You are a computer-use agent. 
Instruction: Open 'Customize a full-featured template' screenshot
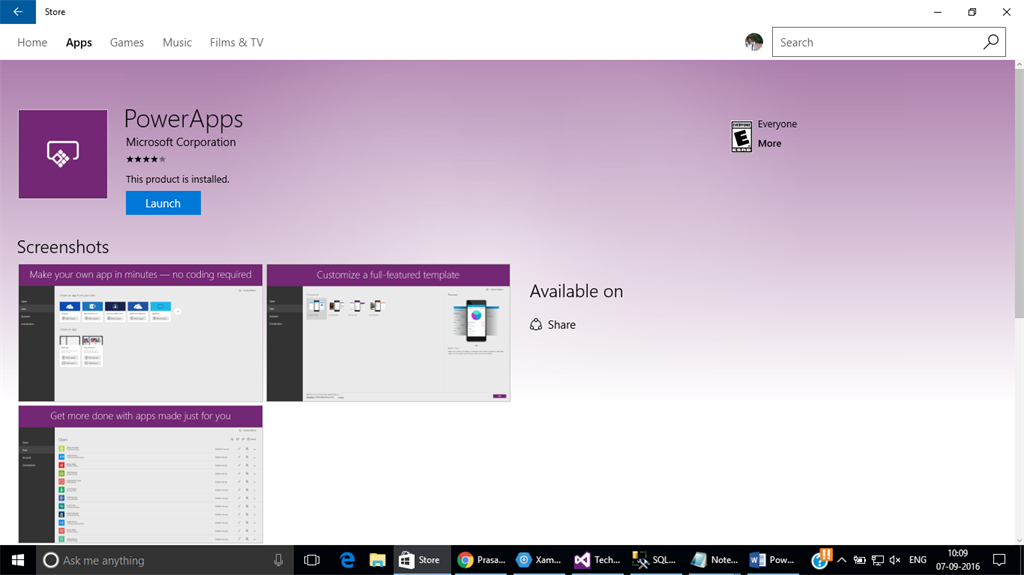(x=388, y=333)
